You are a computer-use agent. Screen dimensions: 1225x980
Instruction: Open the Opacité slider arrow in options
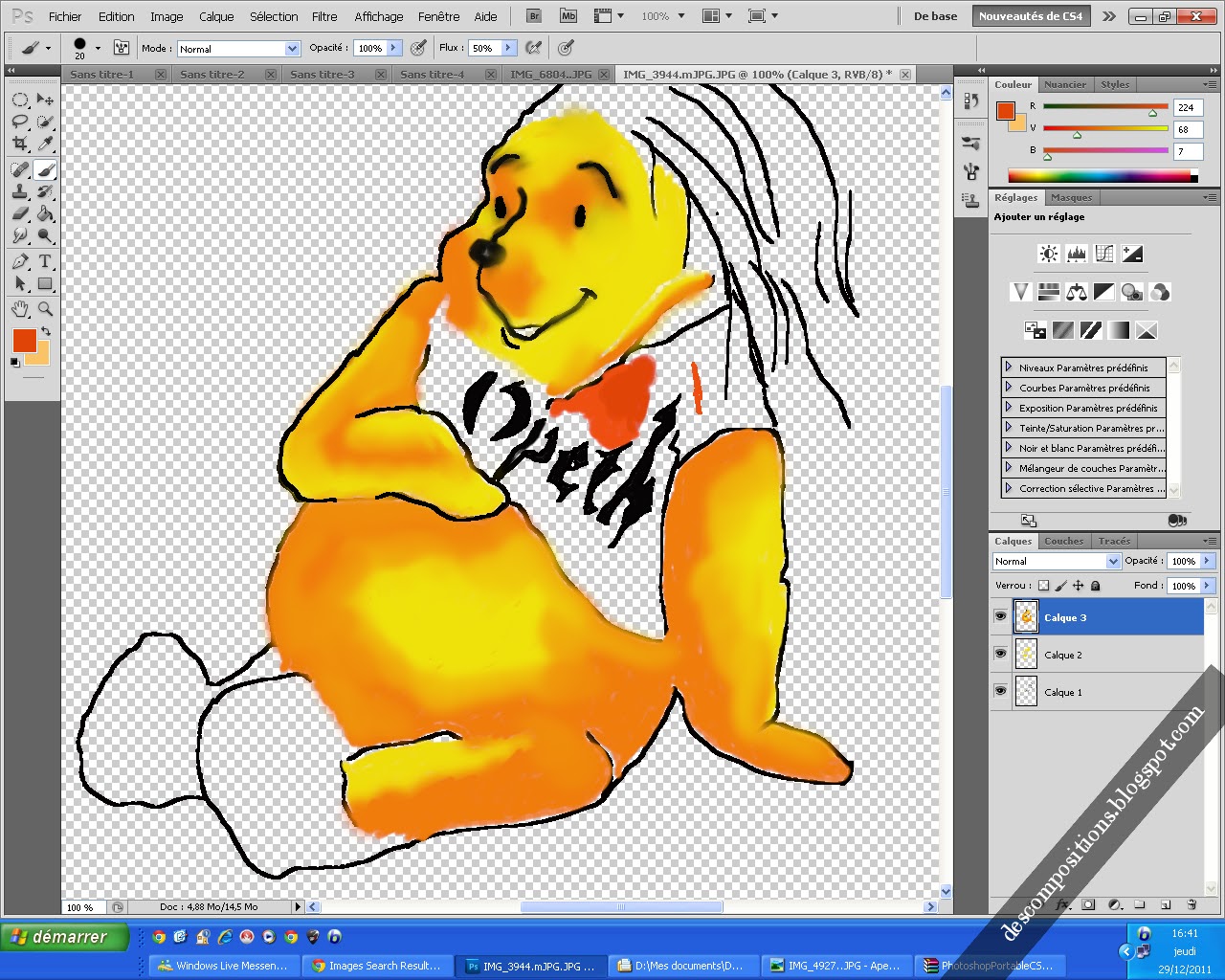point(393,48)
